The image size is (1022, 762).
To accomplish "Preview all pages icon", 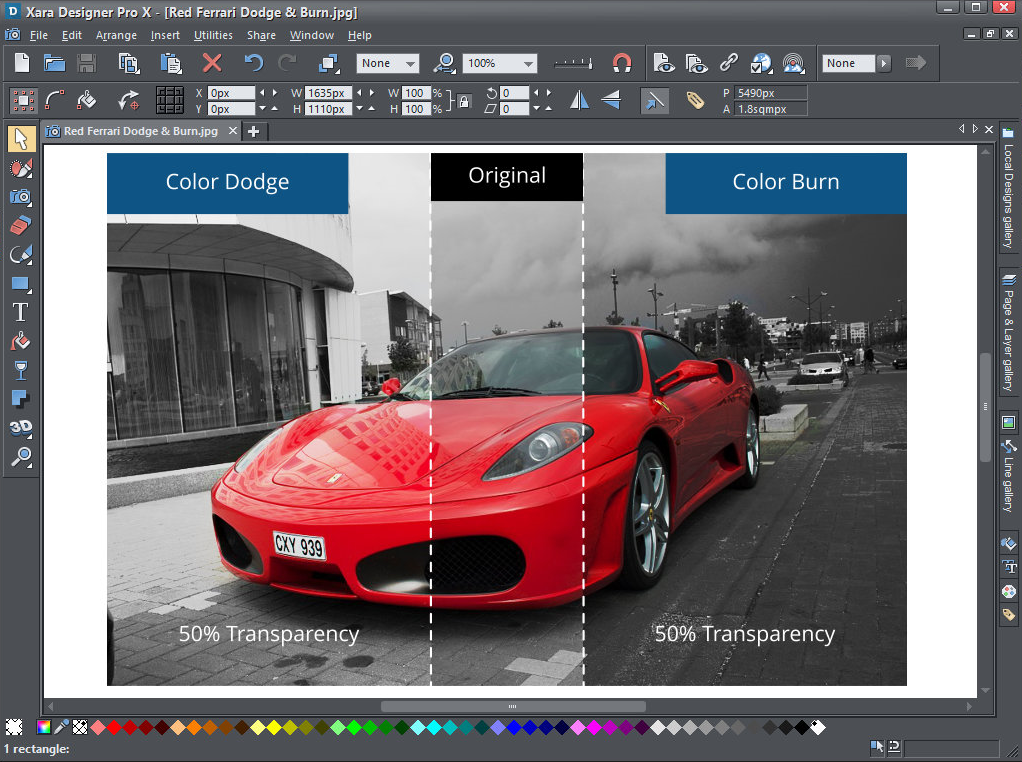I will [x=696, y=63].
